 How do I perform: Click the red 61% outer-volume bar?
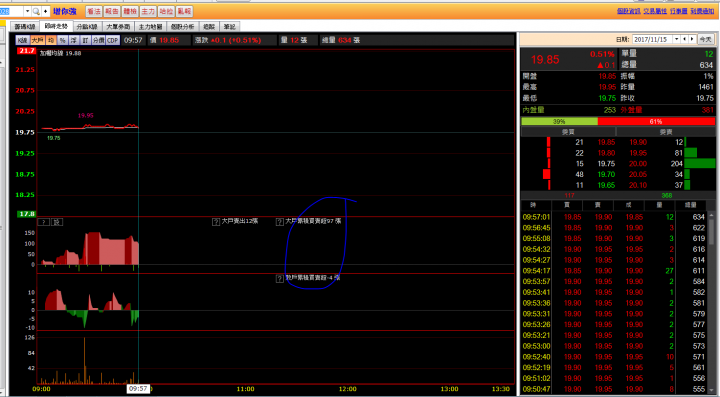656,122
